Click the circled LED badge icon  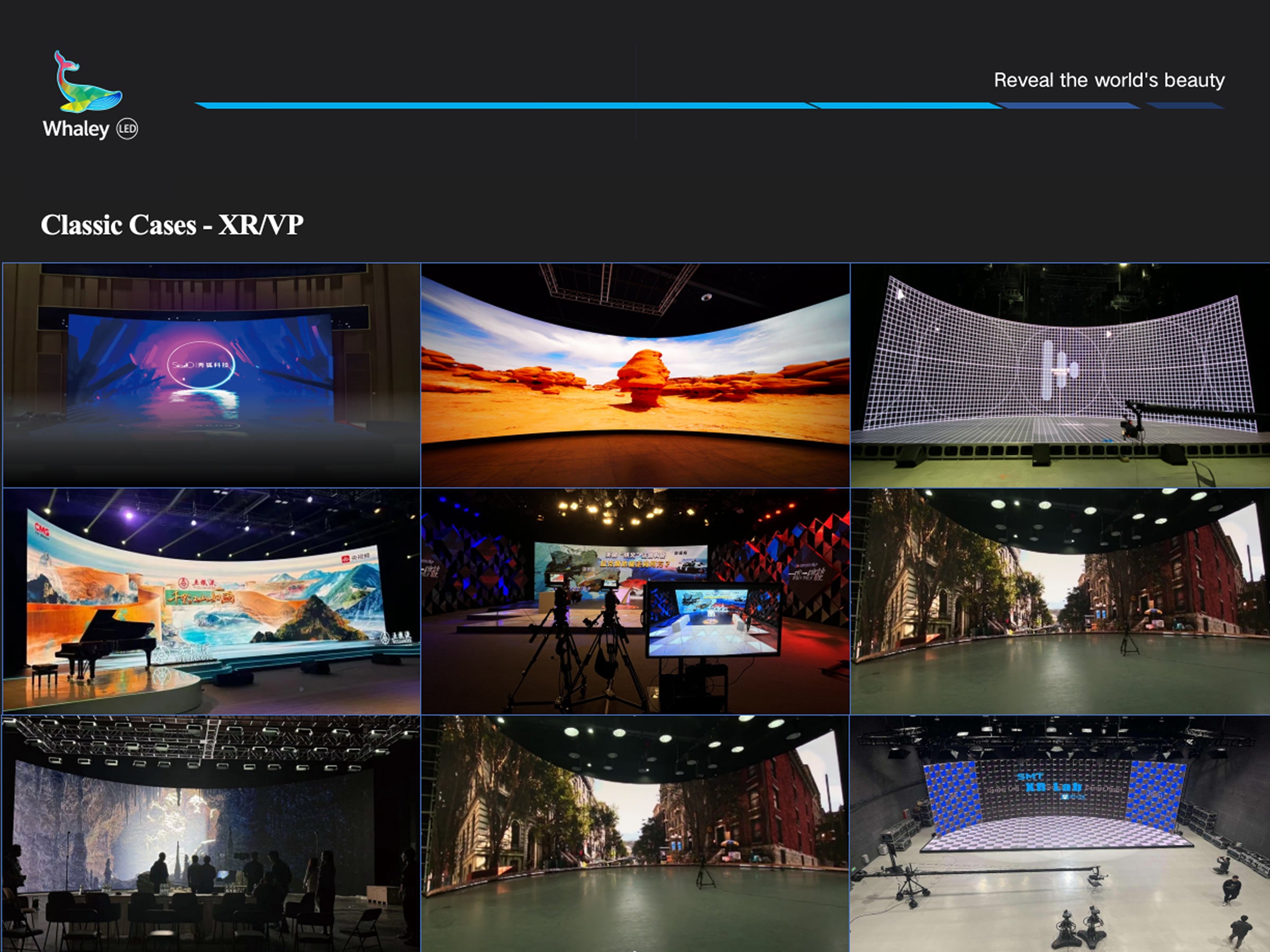[x=127, y=129]
